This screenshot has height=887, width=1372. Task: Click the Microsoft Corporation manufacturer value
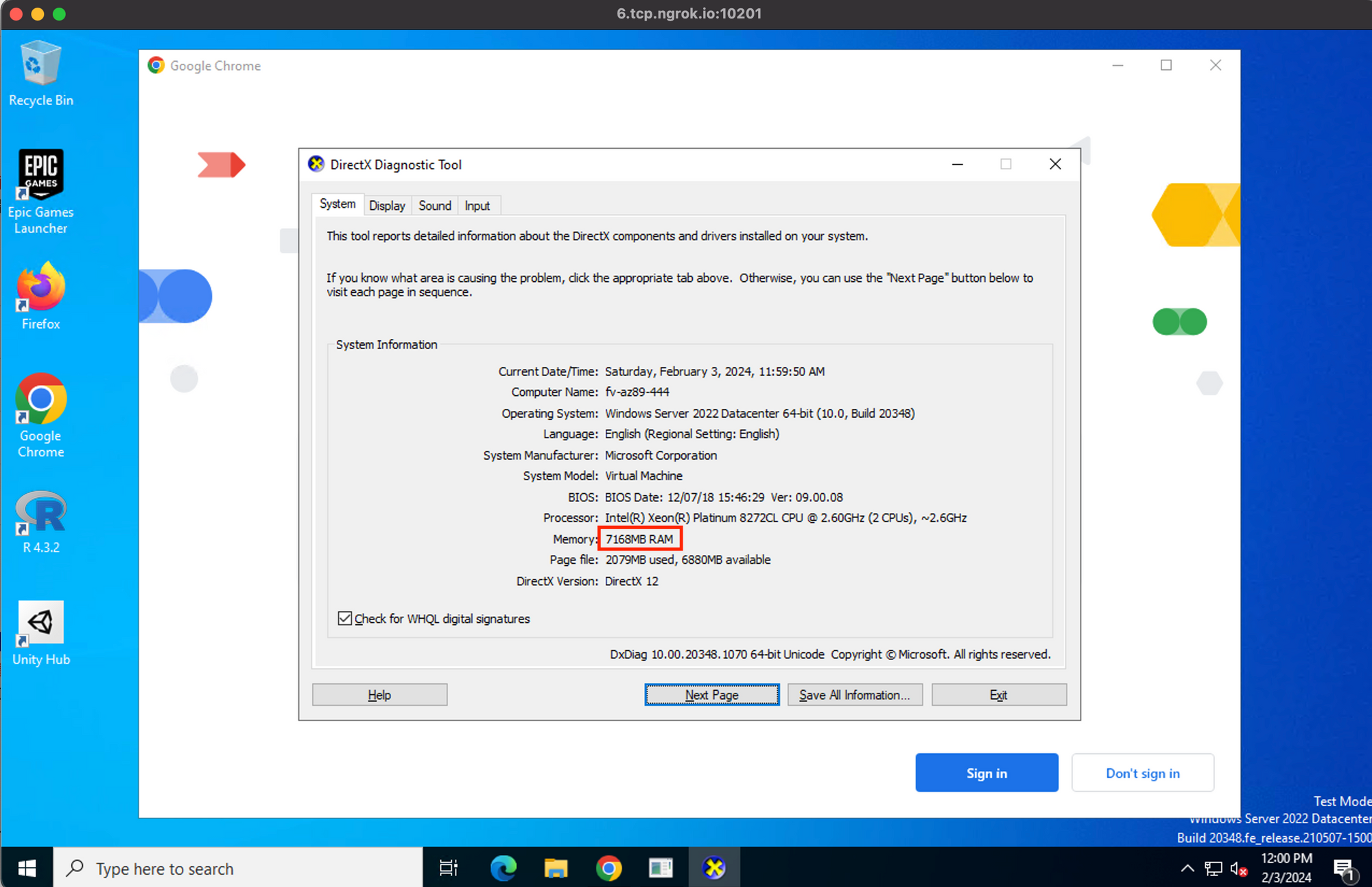[x=661, y=456]
